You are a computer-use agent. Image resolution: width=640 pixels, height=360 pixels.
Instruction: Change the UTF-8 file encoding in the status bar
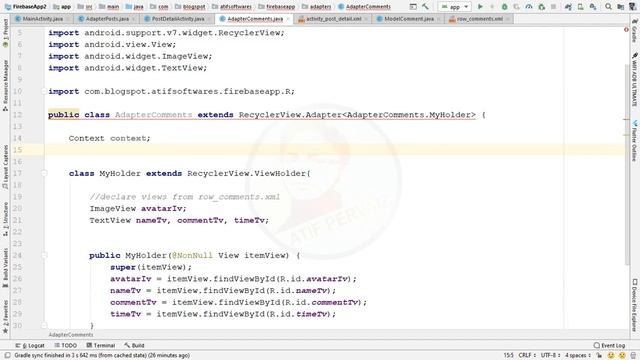click(551, 356)
